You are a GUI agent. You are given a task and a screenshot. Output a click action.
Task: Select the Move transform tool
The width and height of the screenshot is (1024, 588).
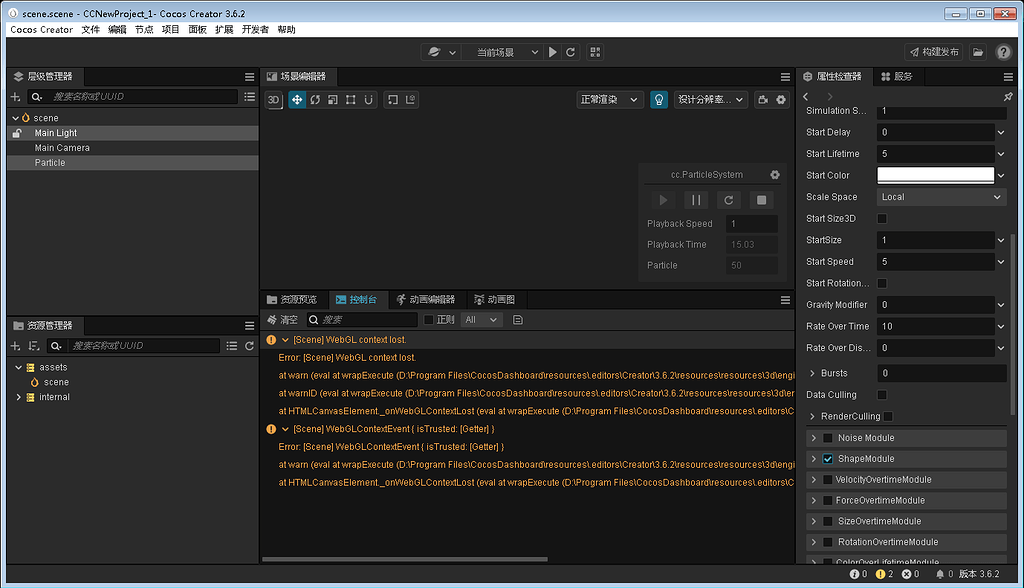click(297, 99)
